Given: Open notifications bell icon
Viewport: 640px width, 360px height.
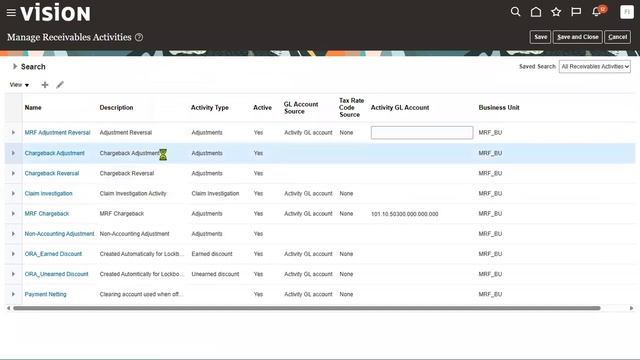Looking at the screenshot, I should point(596,12).
